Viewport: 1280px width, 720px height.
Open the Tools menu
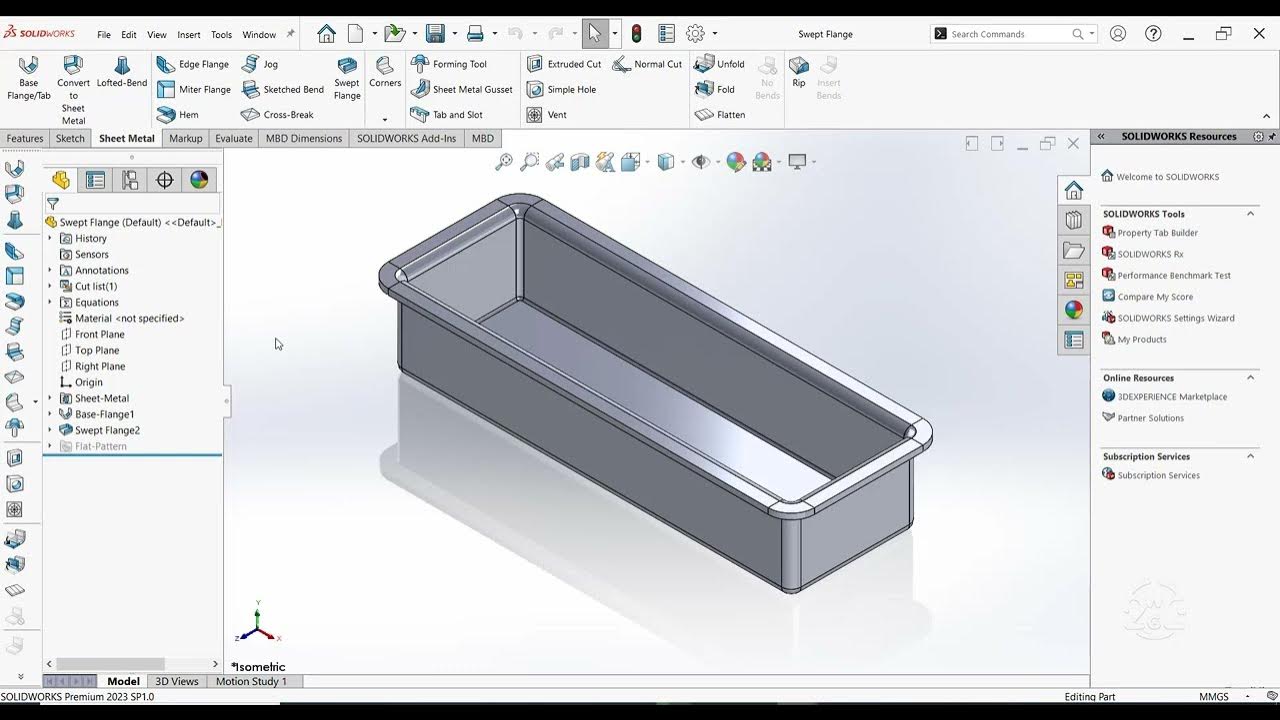[221, 35]
